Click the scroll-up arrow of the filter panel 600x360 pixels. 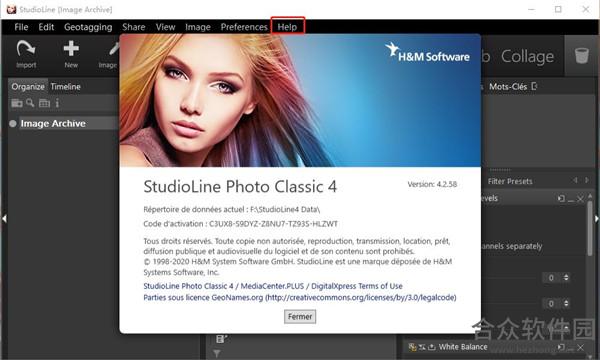coord(590,195)
